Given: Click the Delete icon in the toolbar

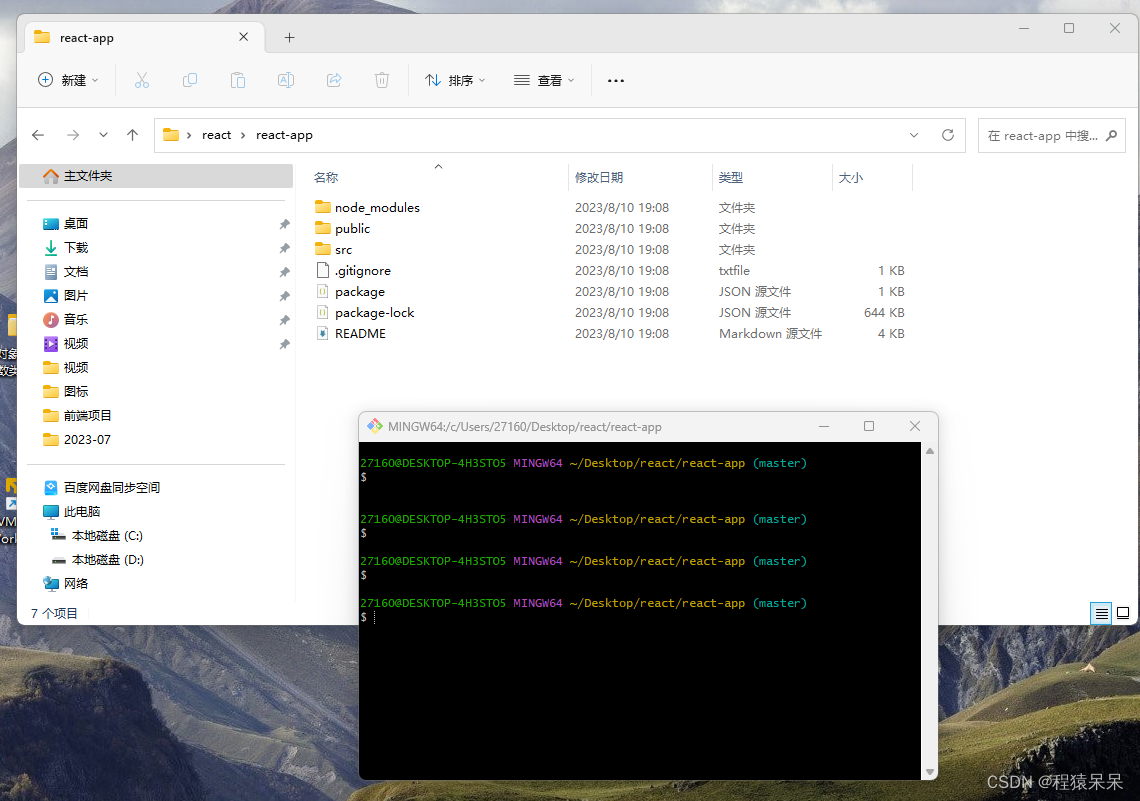Looking at the screenshot, I should pos(382,80).
